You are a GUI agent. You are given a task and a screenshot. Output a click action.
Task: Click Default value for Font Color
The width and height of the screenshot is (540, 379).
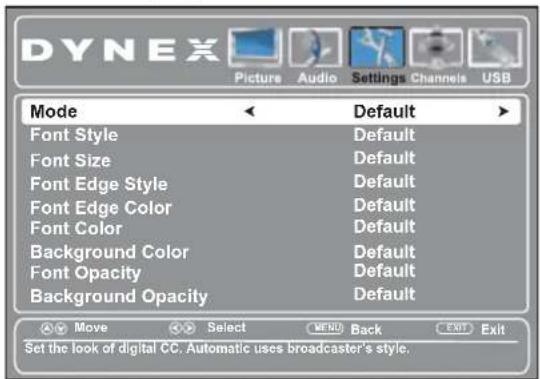click(384, 227)
